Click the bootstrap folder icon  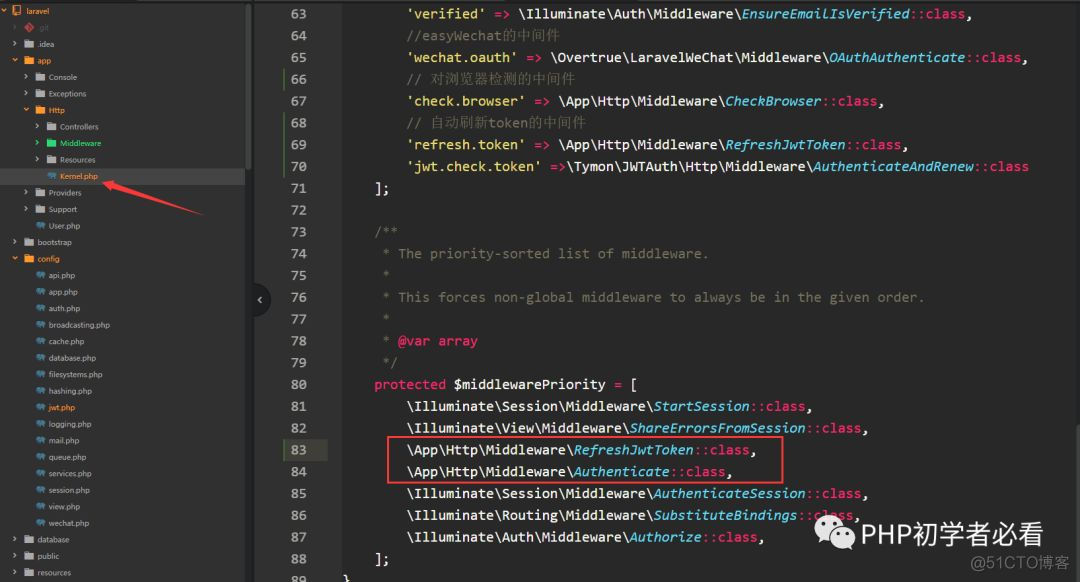click(29, 242)
